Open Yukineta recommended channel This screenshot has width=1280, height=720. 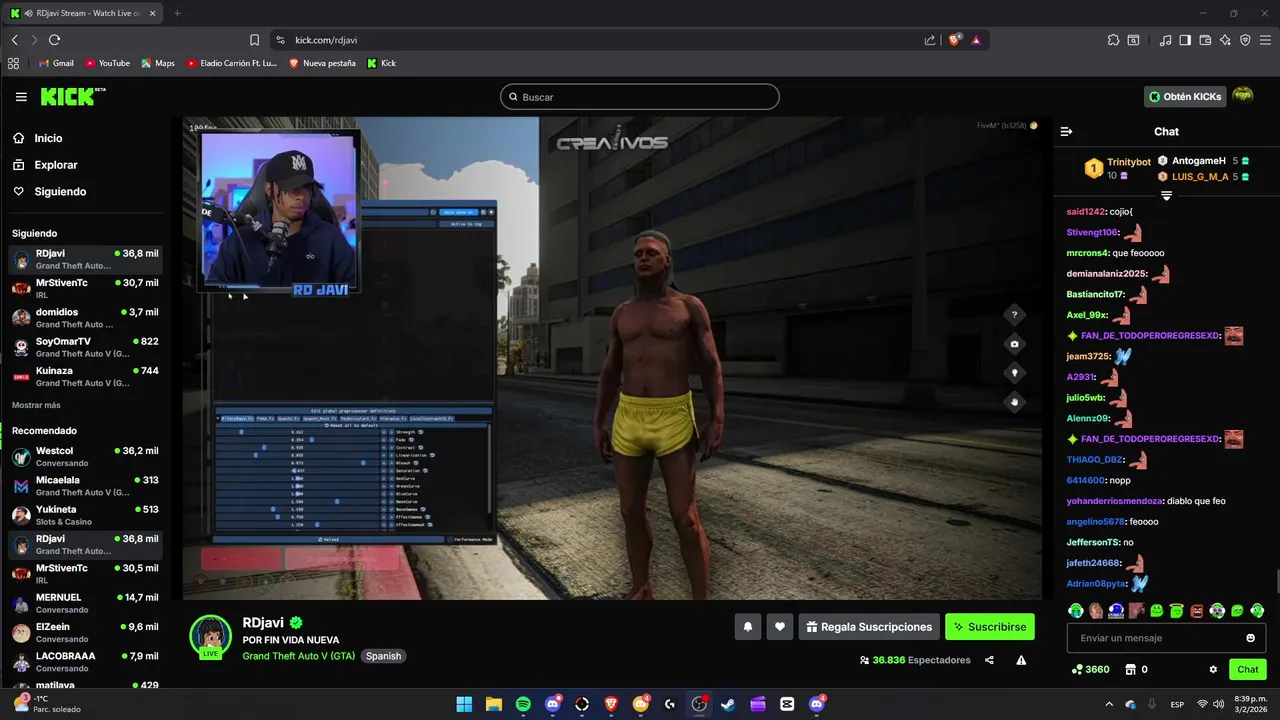tap(84, 515)
